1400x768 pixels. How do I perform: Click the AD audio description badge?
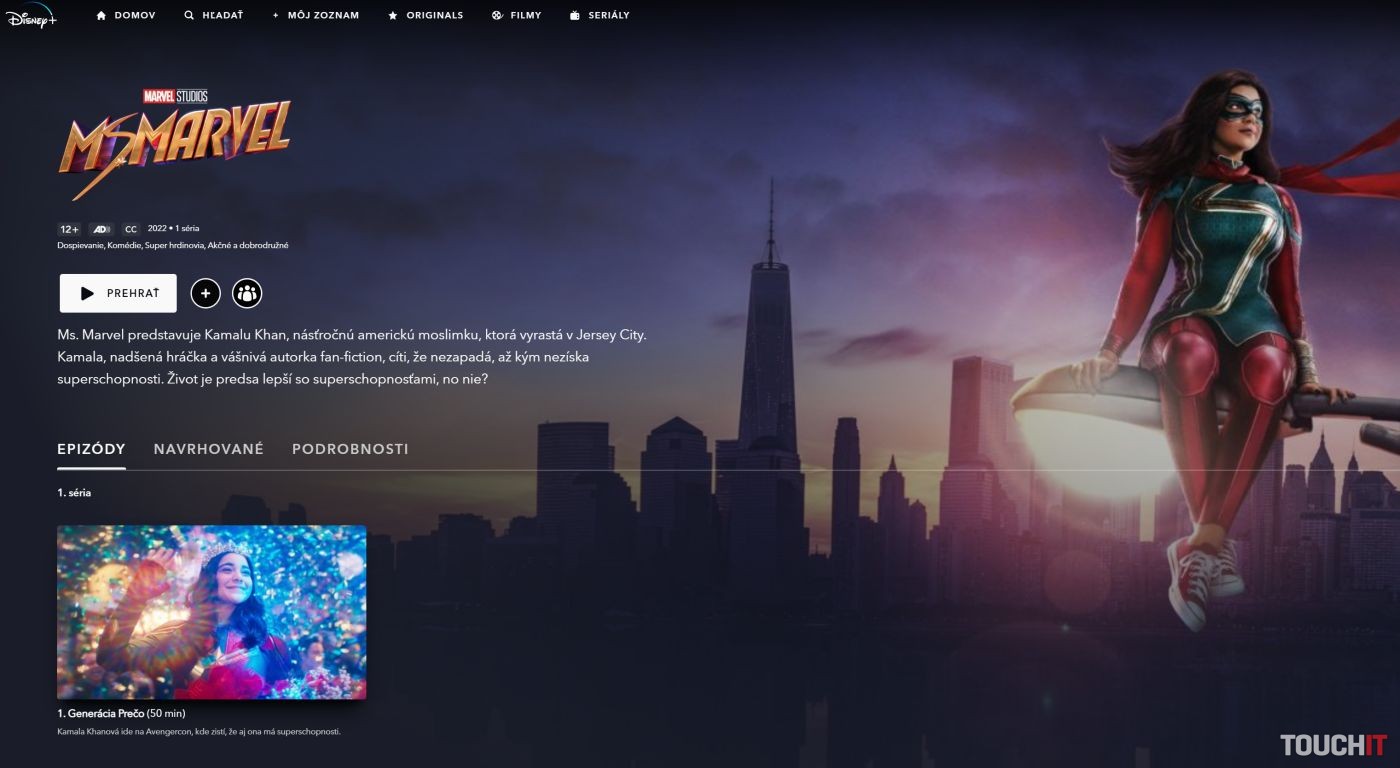point(101,229)
